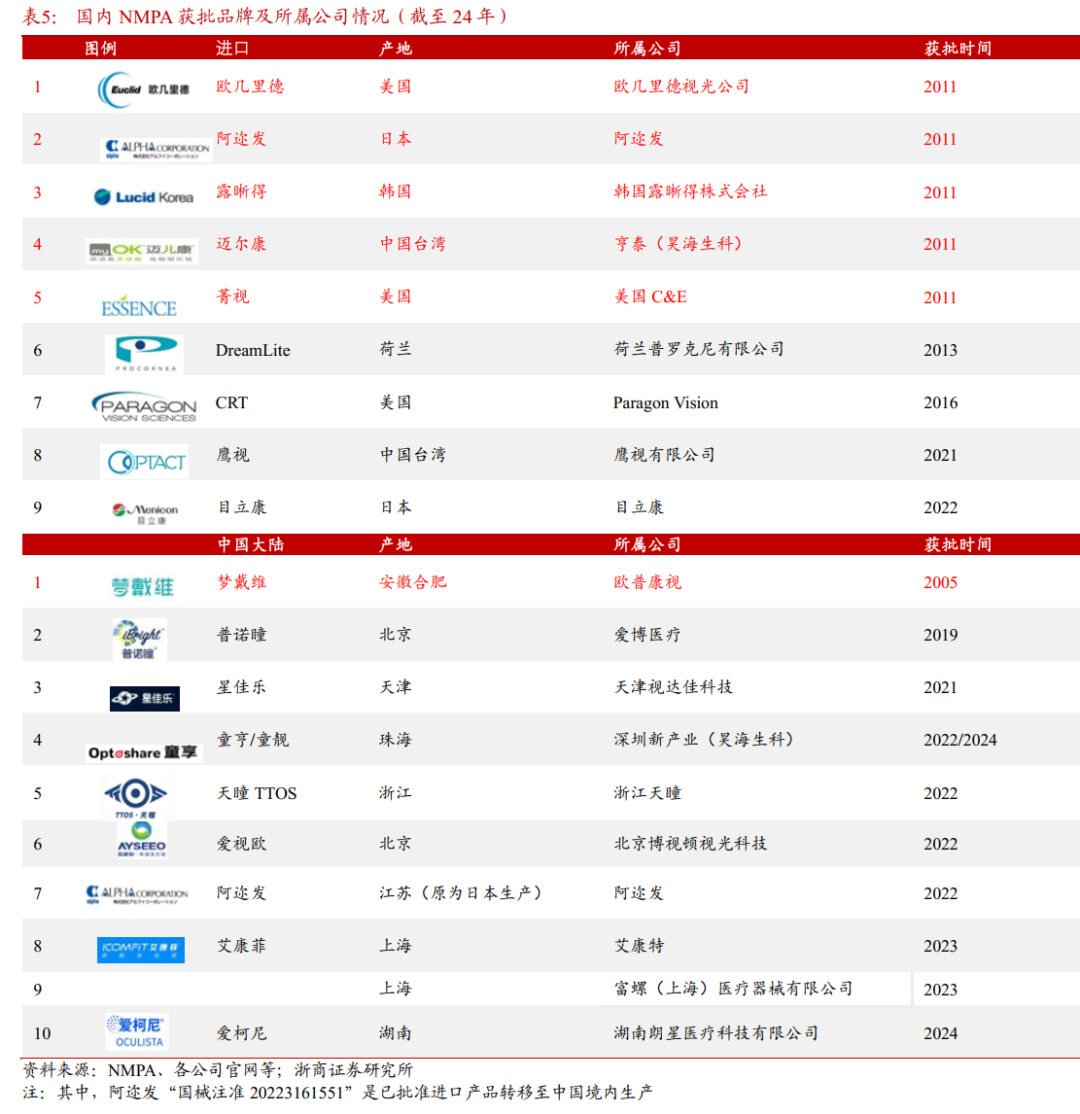Click the myOK 迈儿康 logo
This screenshot has width=1080, height=1114.
tap(141, 251)
